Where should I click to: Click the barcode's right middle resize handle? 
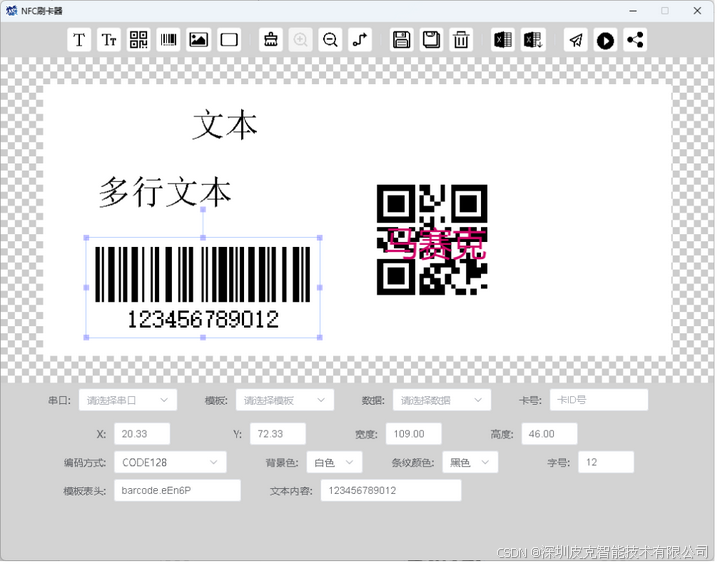[x=320, y=287]
